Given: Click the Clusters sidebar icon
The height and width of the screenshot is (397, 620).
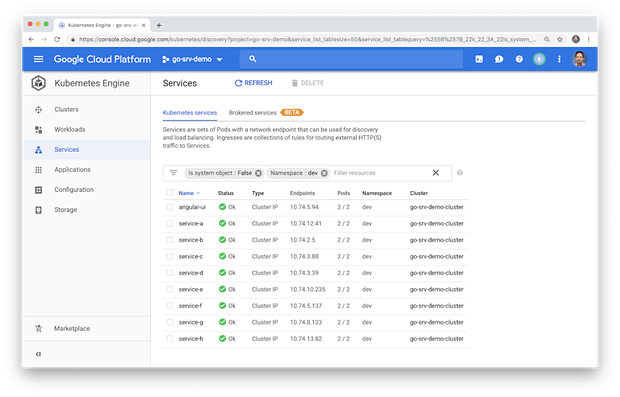Looking at the screenshot, I should (x=38, y=110).
